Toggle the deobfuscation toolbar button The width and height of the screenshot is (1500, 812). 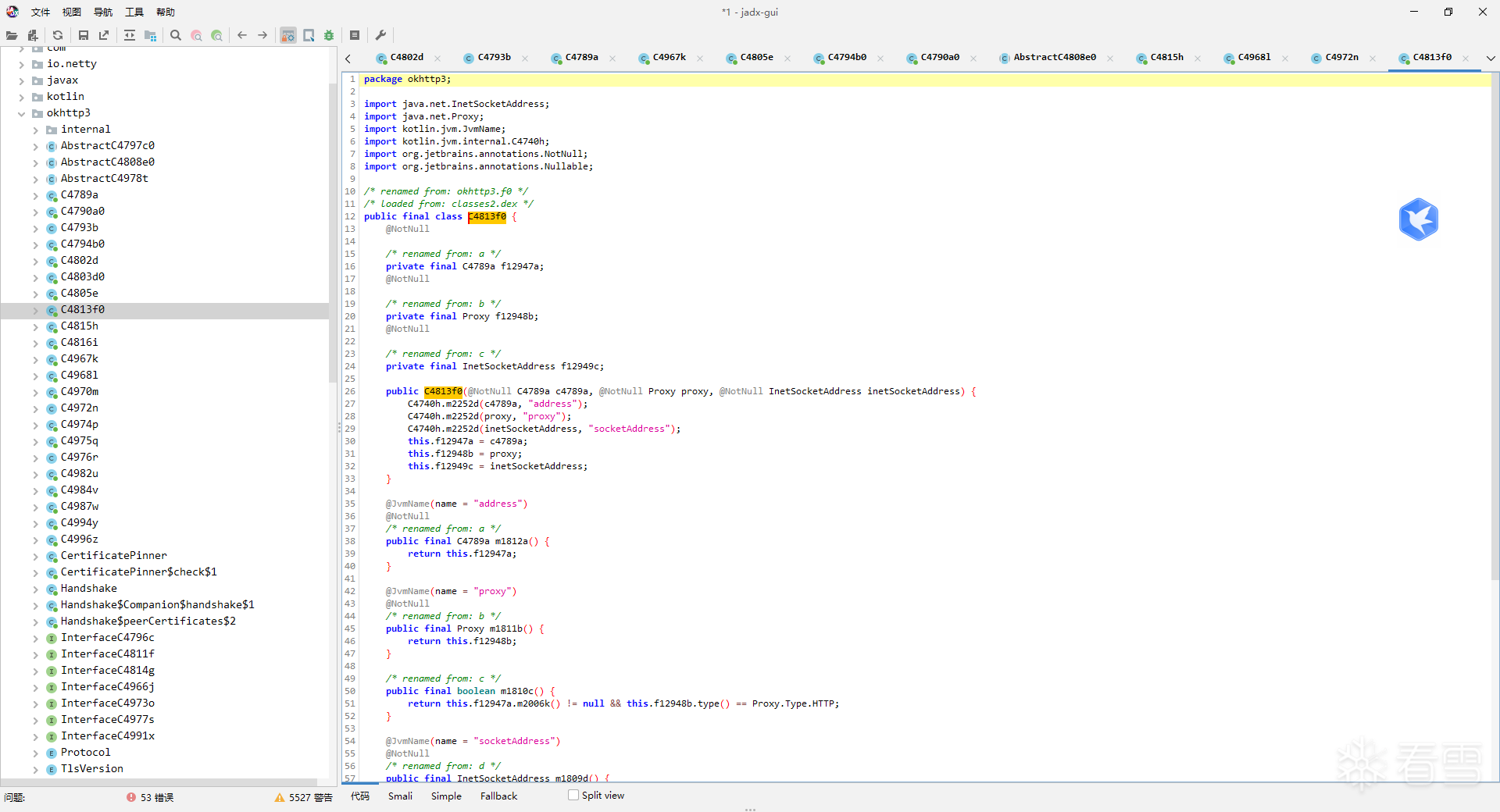pos(288,35)
